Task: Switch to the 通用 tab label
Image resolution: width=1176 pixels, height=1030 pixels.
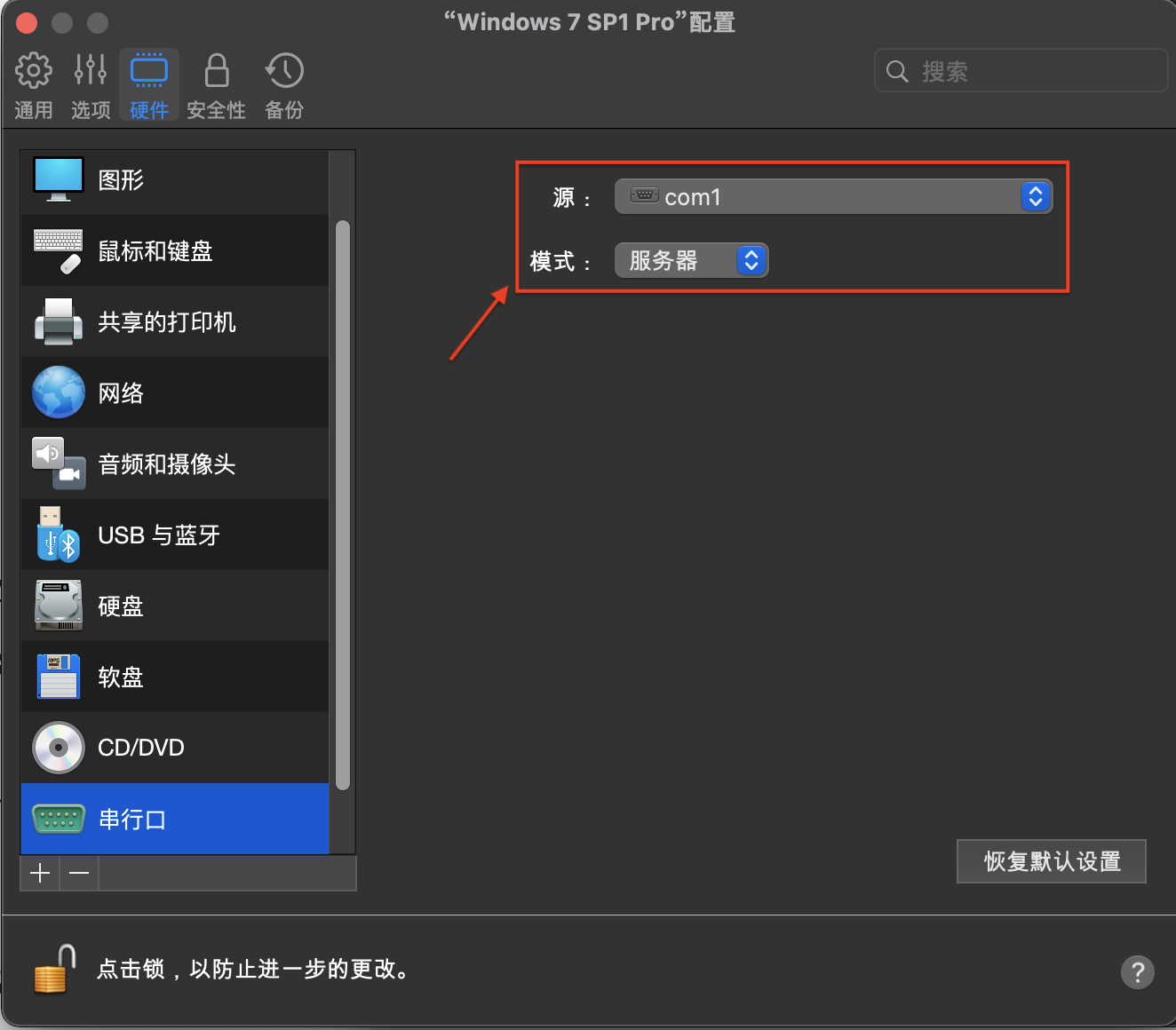Action: pyautogui.click(x=34, y=110)
